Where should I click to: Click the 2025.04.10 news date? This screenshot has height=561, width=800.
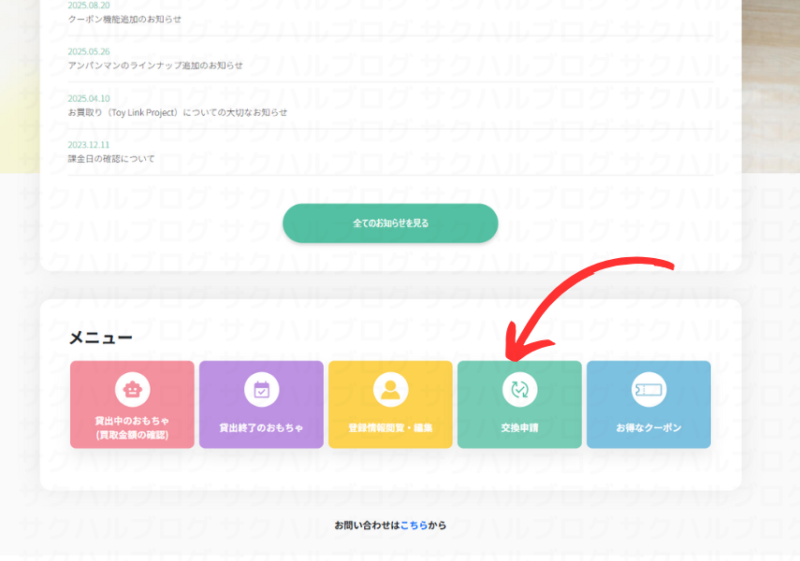[89, 99]
